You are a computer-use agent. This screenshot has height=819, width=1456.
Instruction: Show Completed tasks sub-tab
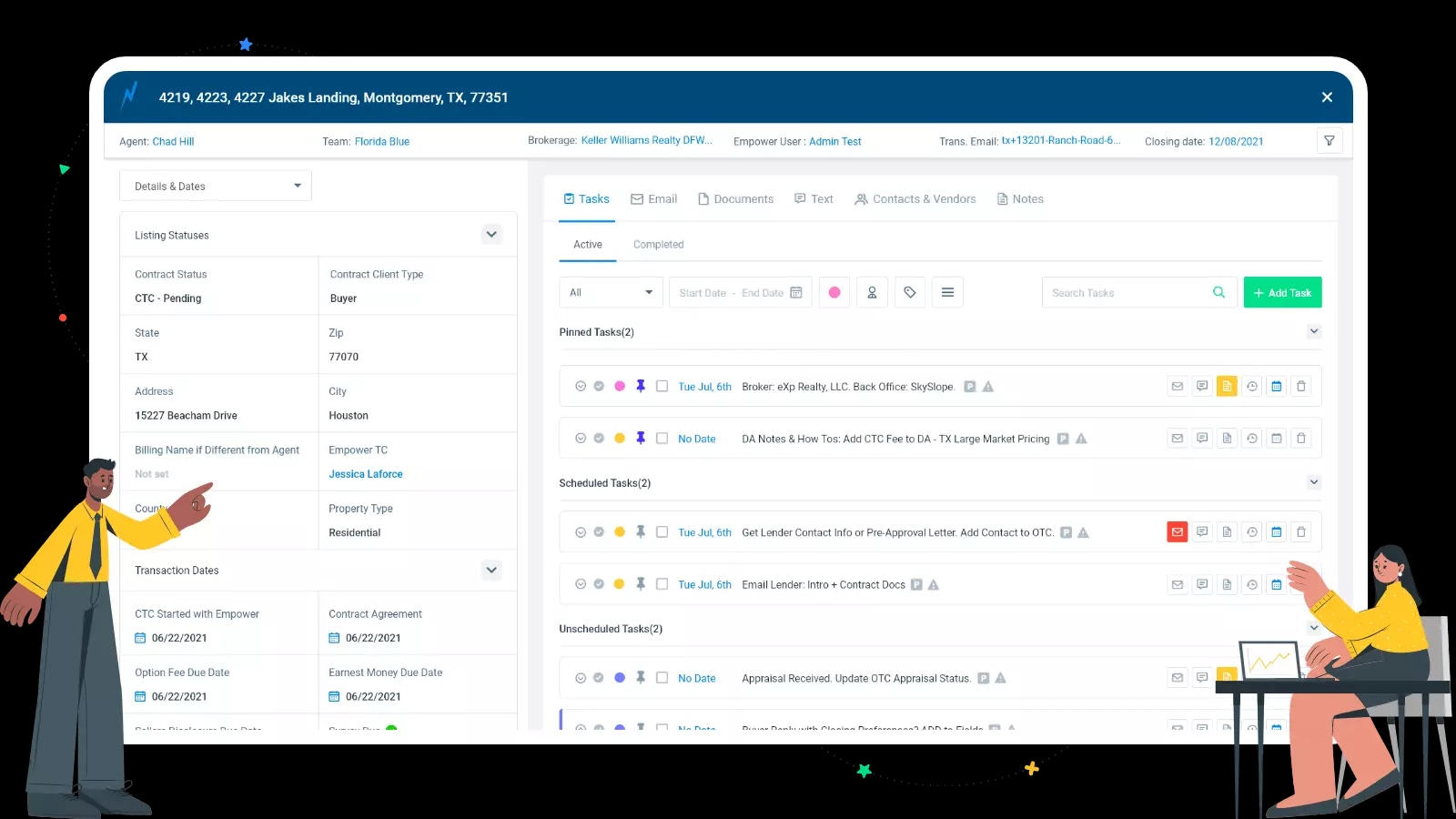tap(658, 244)
